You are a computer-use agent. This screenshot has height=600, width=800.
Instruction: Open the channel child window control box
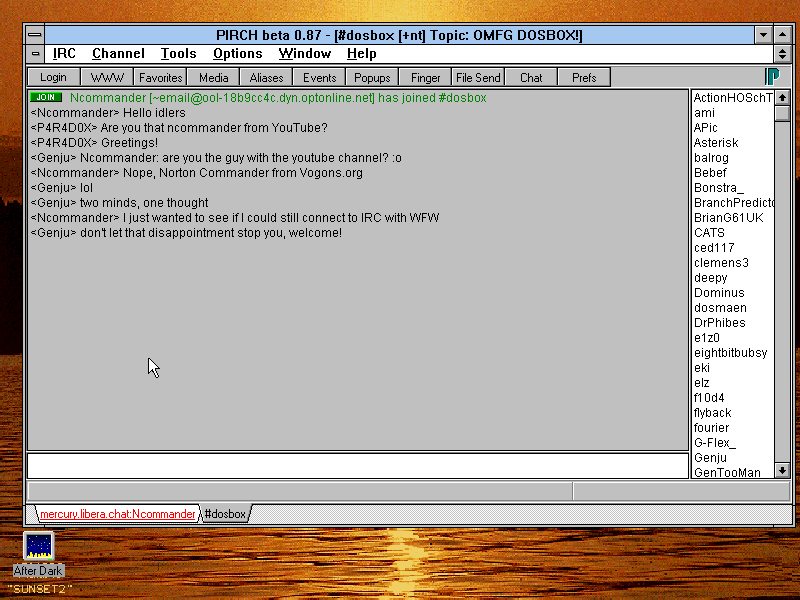click(35, 53)
